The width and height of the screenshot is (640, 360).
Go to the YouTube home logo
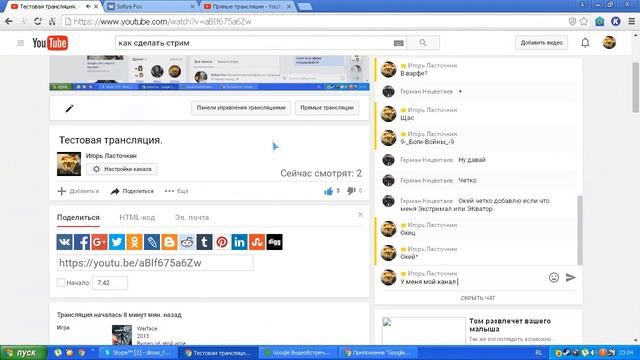coord(50,43)
